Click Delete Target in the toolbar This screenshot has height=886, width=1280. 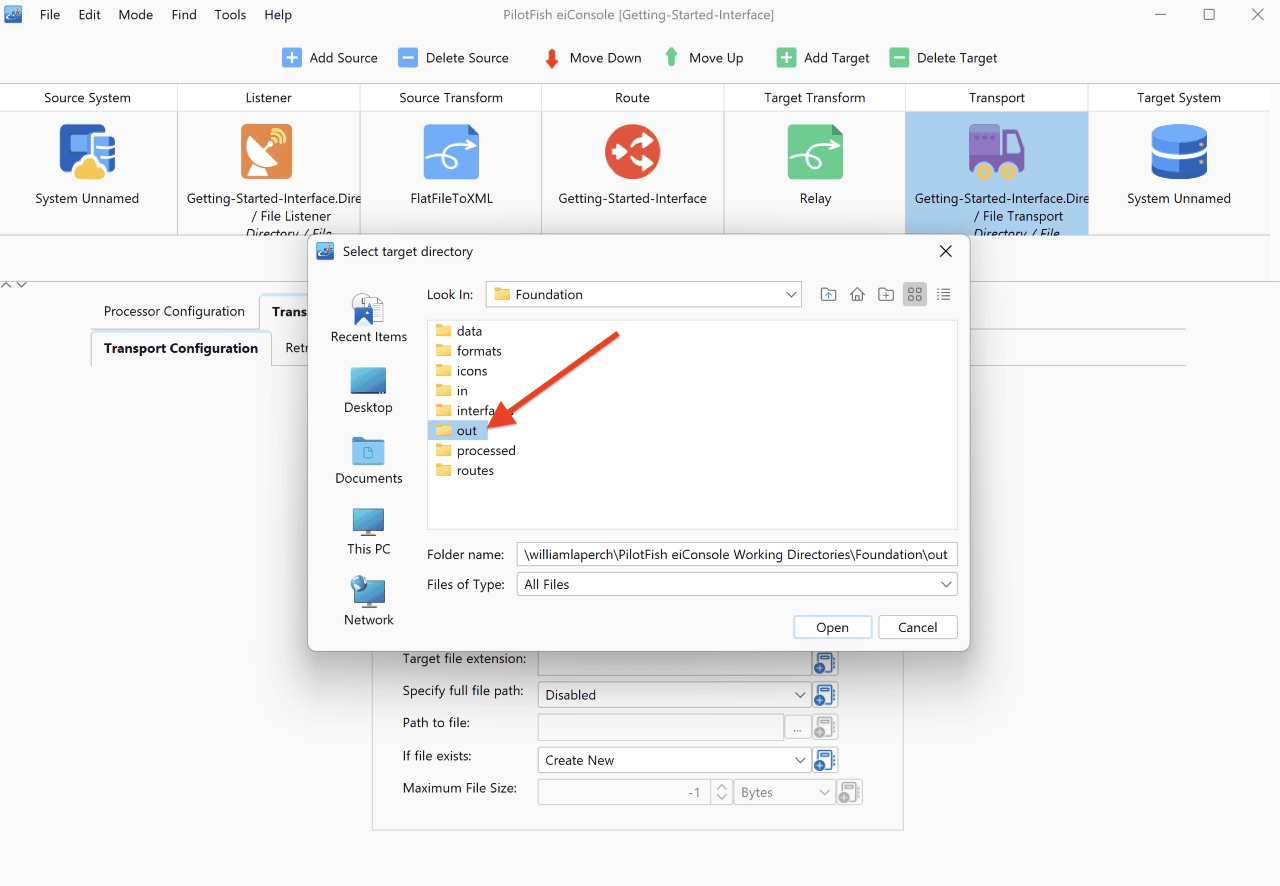point(943,58)
